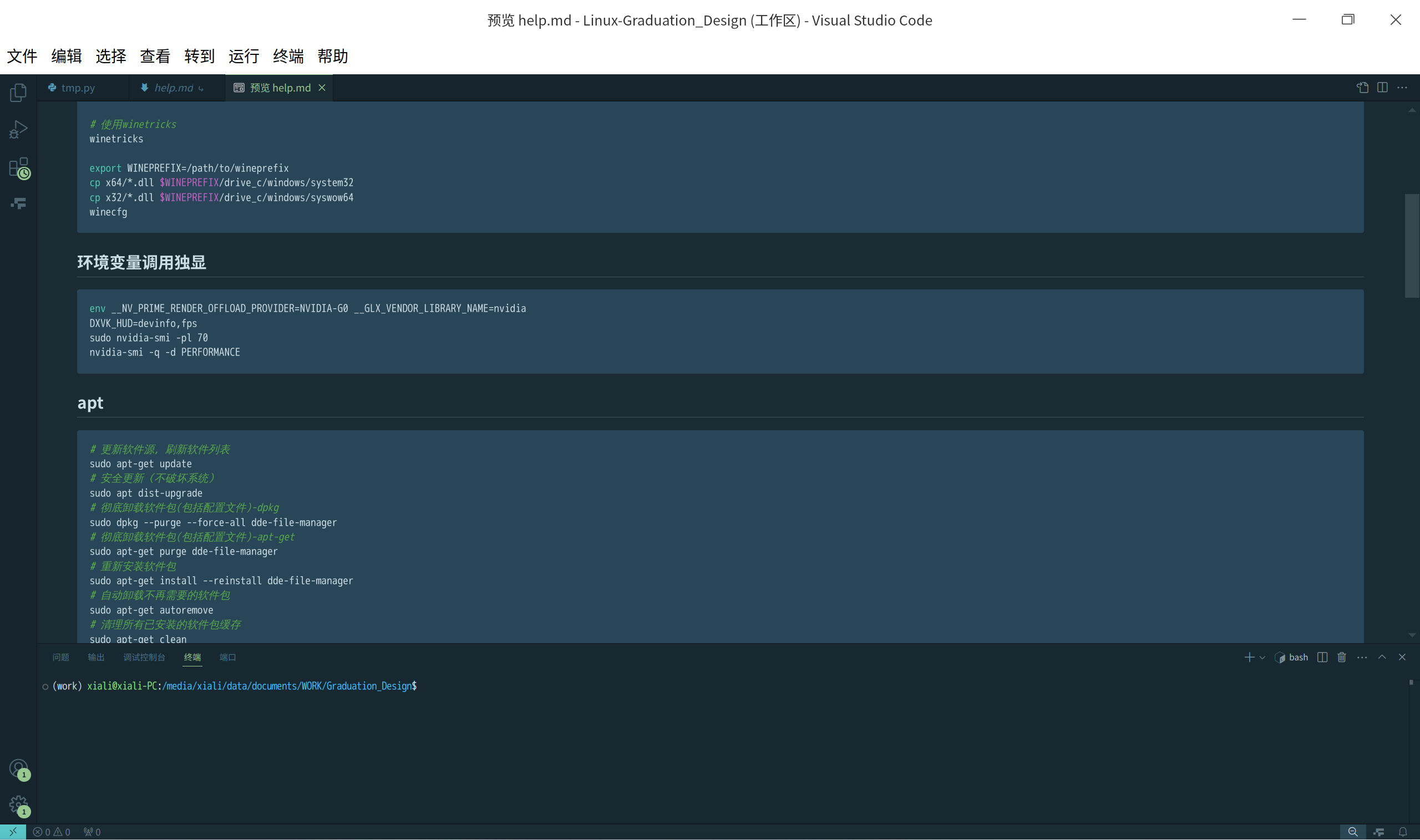This screenshot has width=1420, height=840.
Task: Open terminal panel more actions ellipsis
Action: point(1362,657)
